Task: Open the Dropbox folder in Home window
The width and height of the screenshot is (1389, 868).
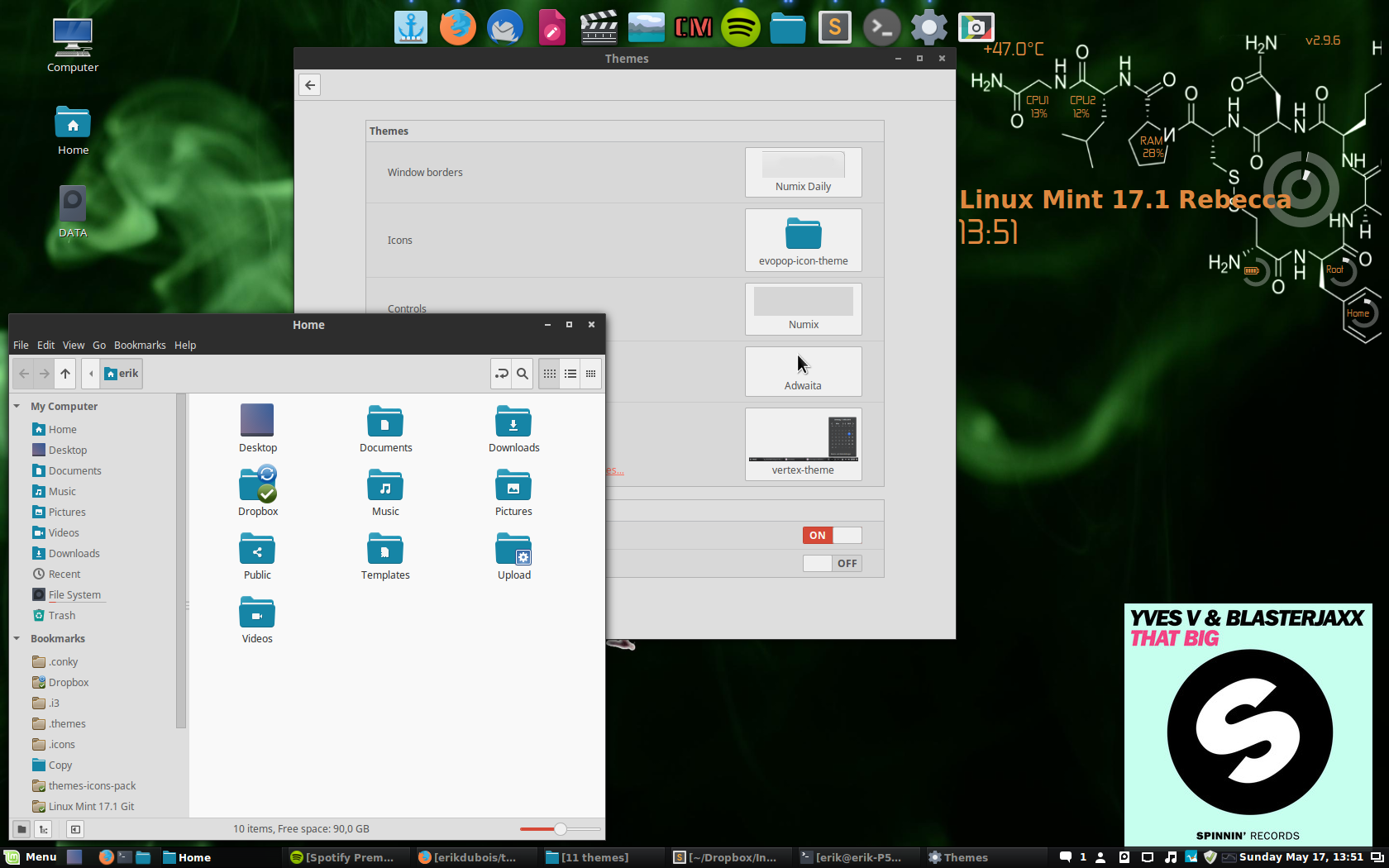Action: click(258, 491)
